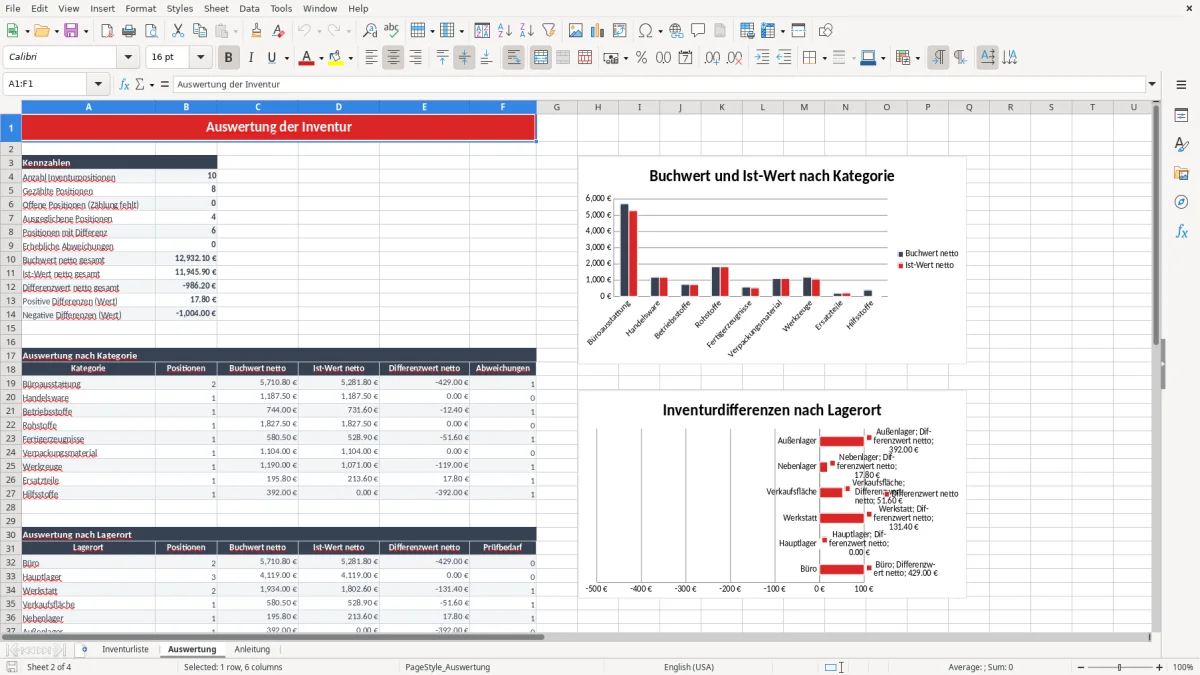Click the Clear Direct Formatting icon
This screenshot has height=675, width=1200.
(278, 31)
